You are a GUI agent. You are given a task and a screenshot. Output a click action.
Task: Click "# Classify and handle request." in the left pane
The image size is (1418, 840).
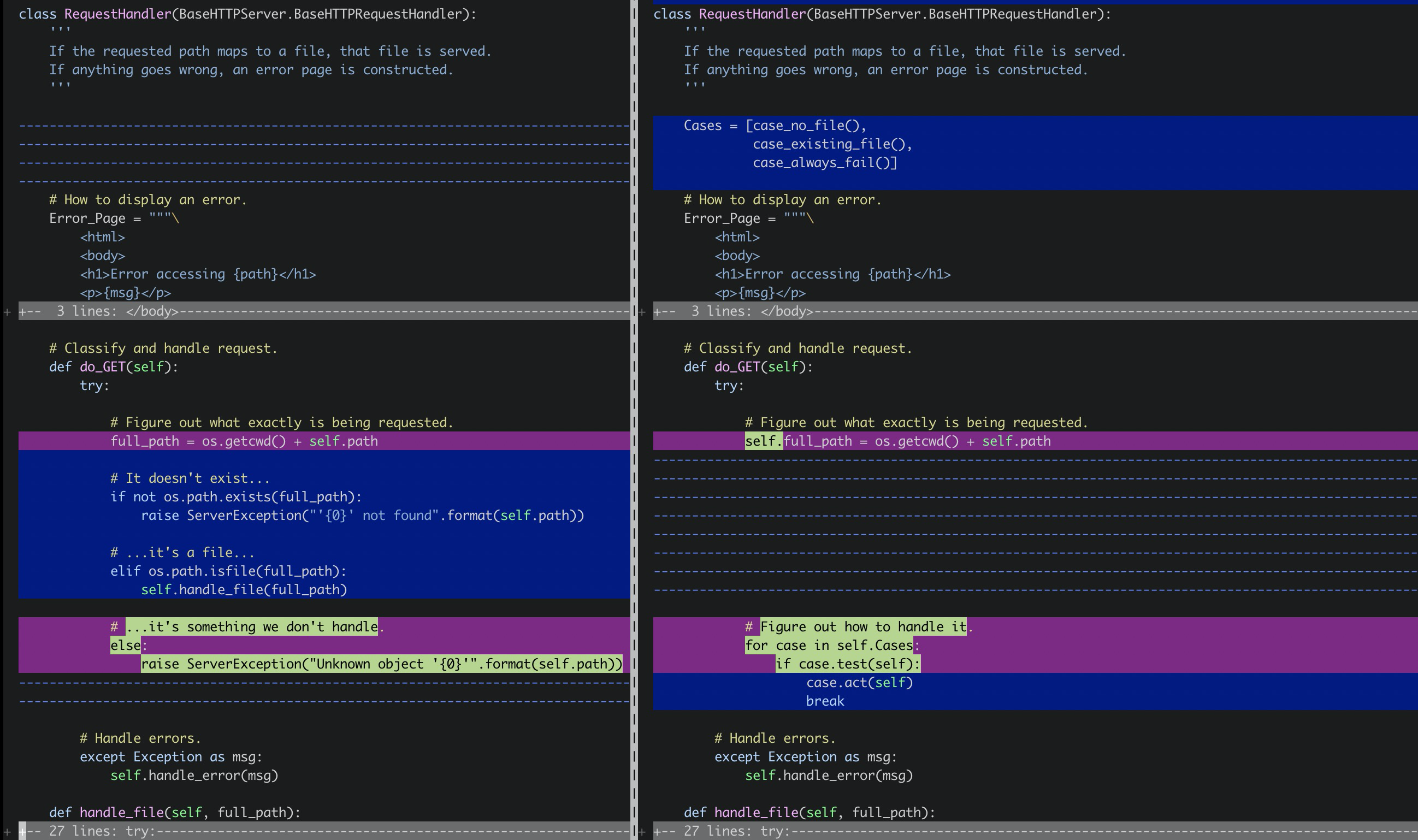(163, 348)
